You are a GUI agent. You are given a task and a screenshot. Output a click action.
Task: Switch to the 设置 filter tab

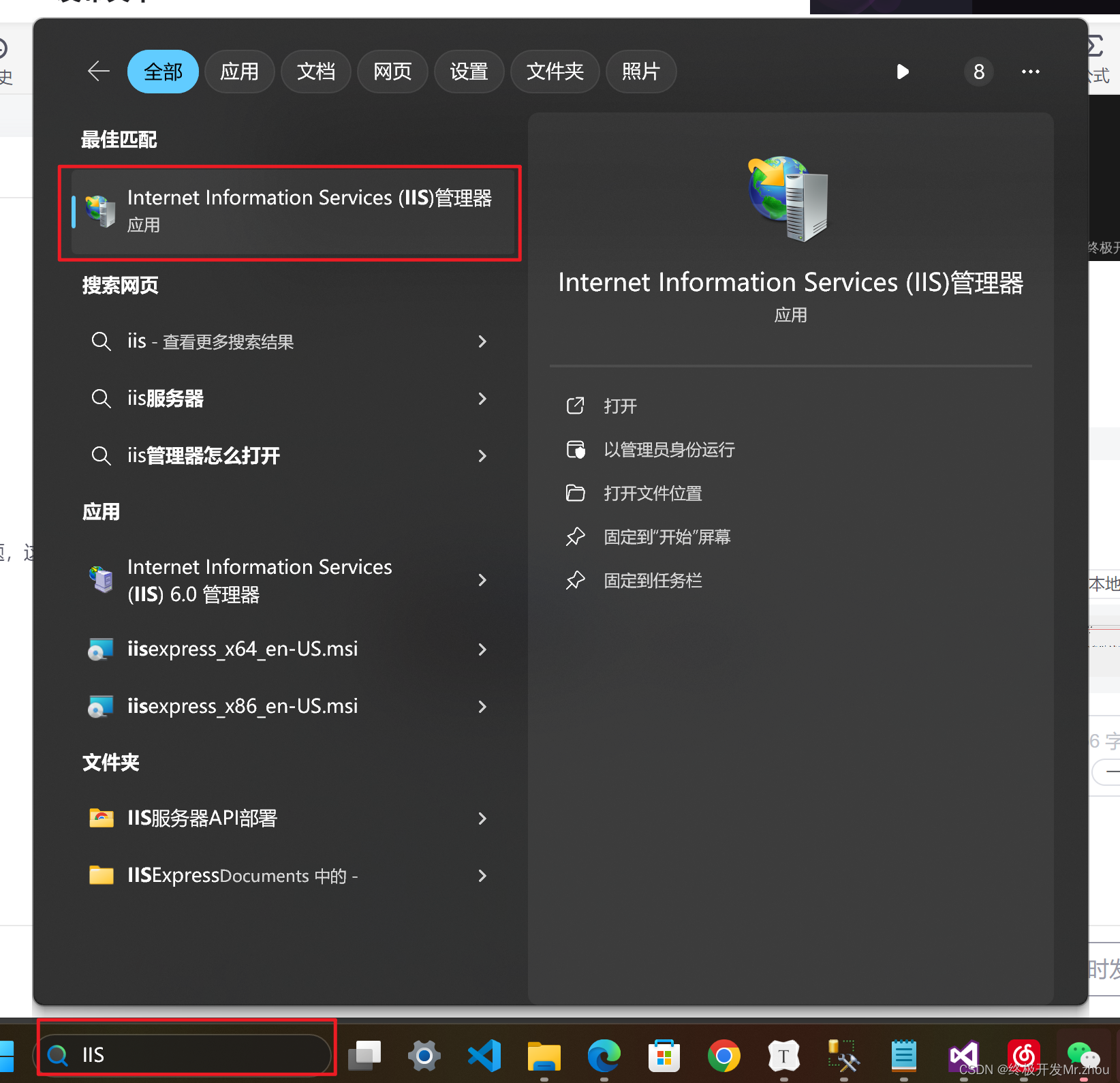coord(469,72)
